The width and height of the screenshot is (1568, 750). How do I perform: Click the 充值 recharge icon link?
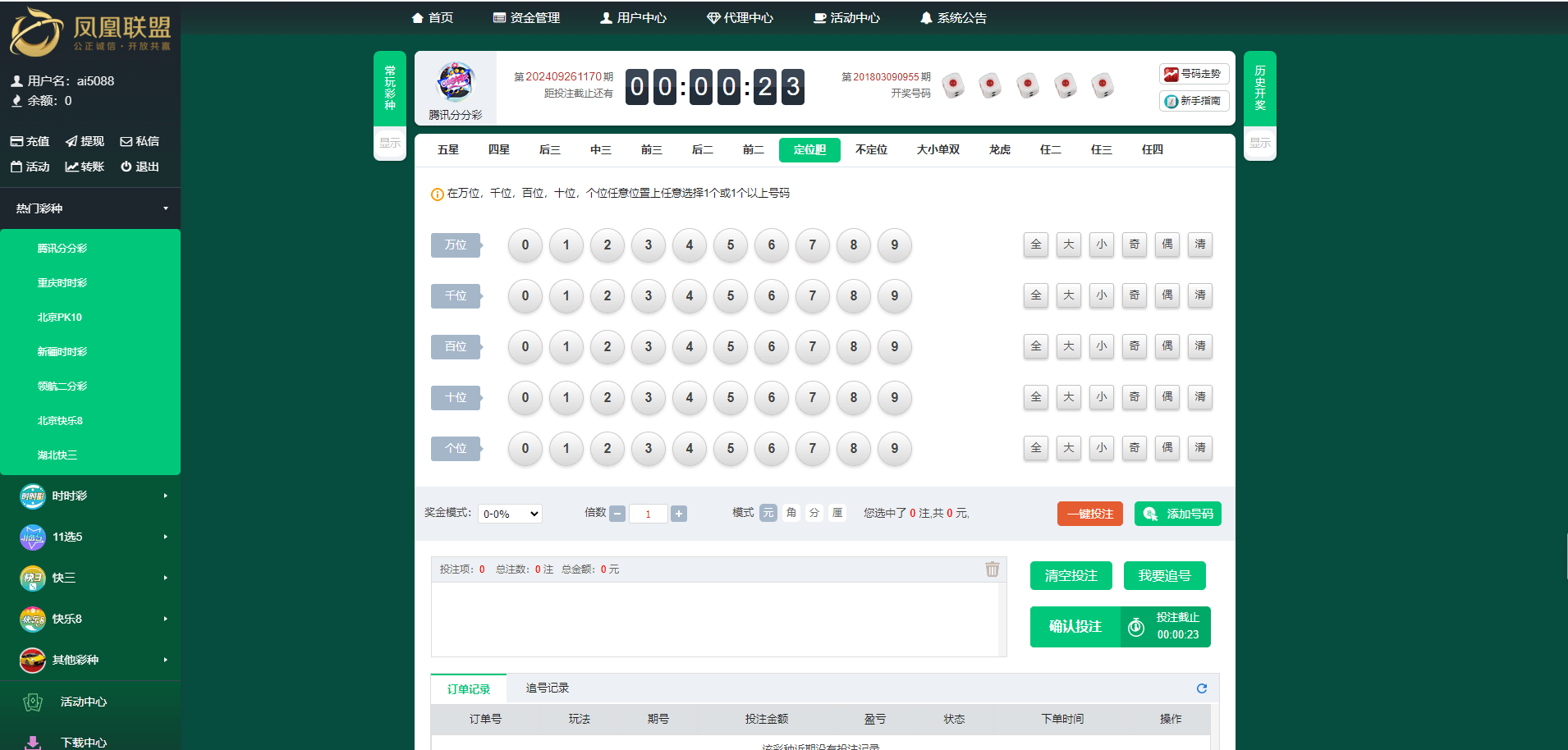click(30, 141)
